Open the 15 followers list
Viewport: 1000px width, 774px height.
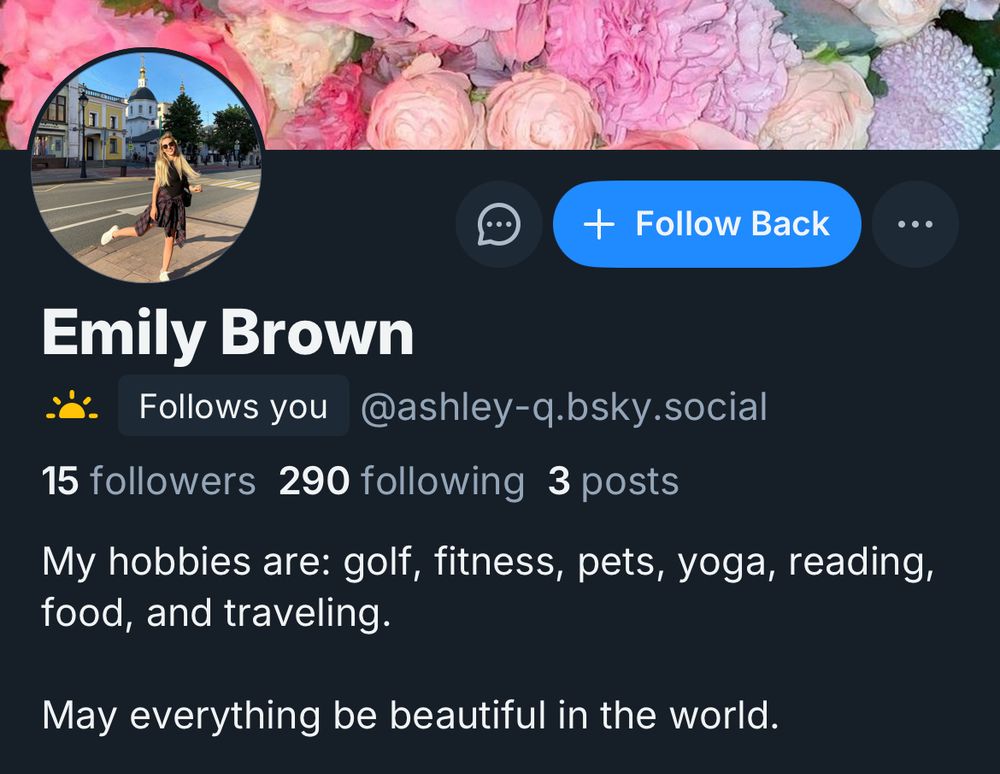click(148, 481)
